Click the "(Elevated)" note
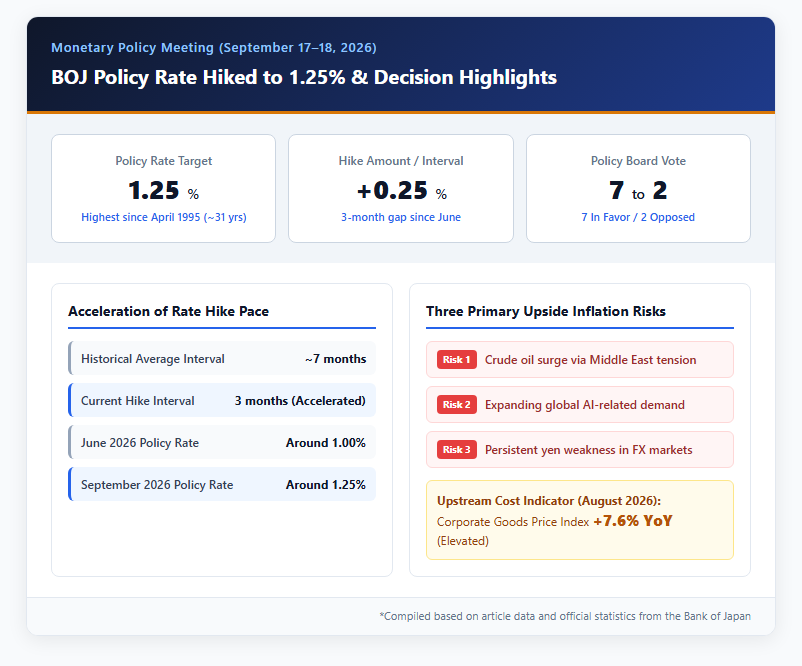The width and height of the screenshot is (802, 666). [463, 541]
